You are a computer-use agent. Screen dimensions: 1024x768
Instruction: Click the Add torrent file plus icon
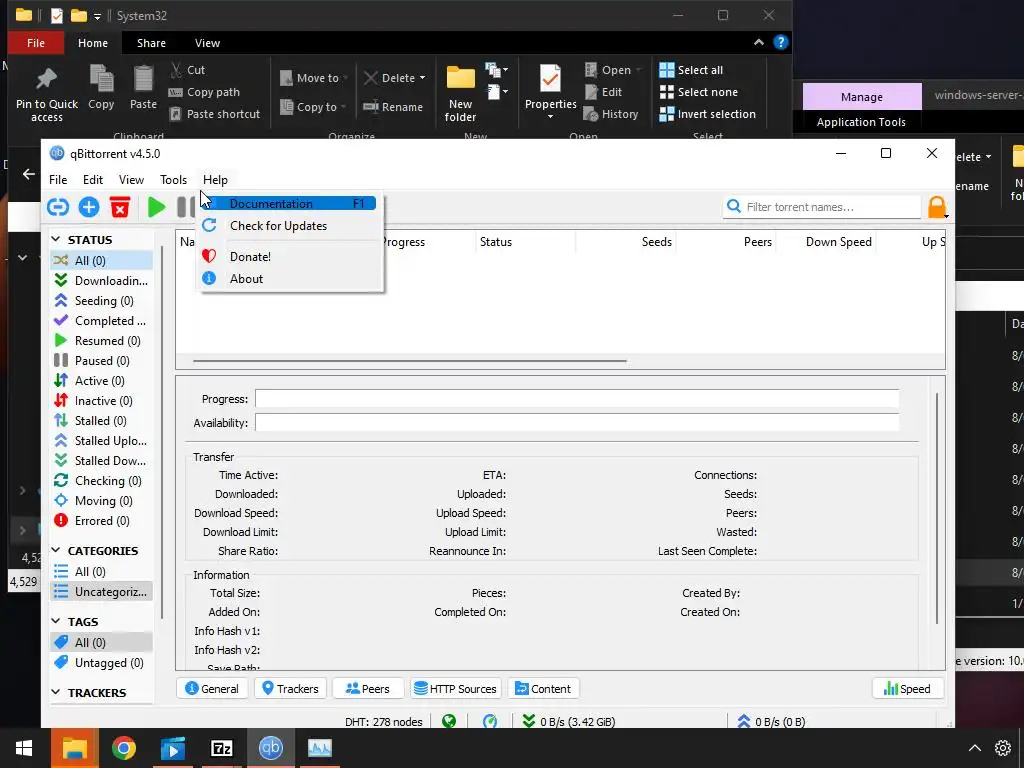click(x=89, y=207)
